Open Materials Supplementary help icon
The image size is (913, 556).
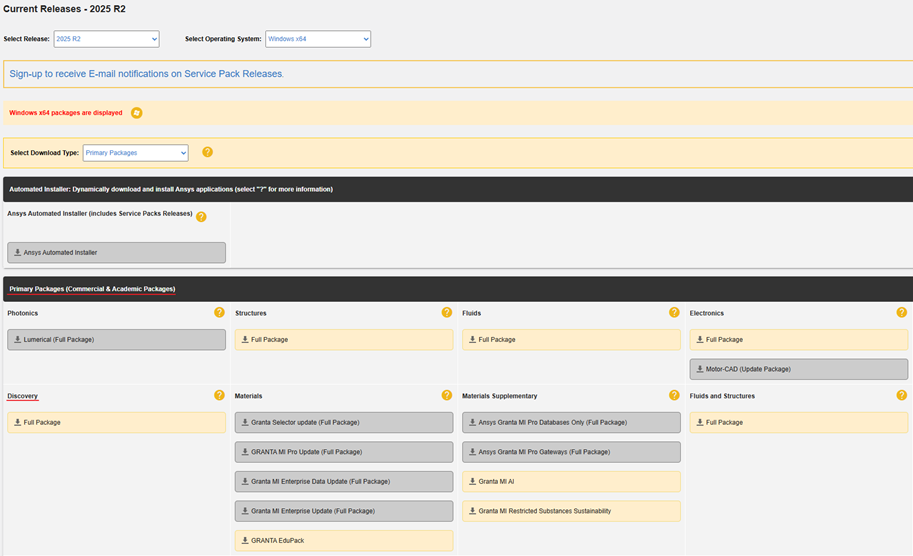[674, 396]
